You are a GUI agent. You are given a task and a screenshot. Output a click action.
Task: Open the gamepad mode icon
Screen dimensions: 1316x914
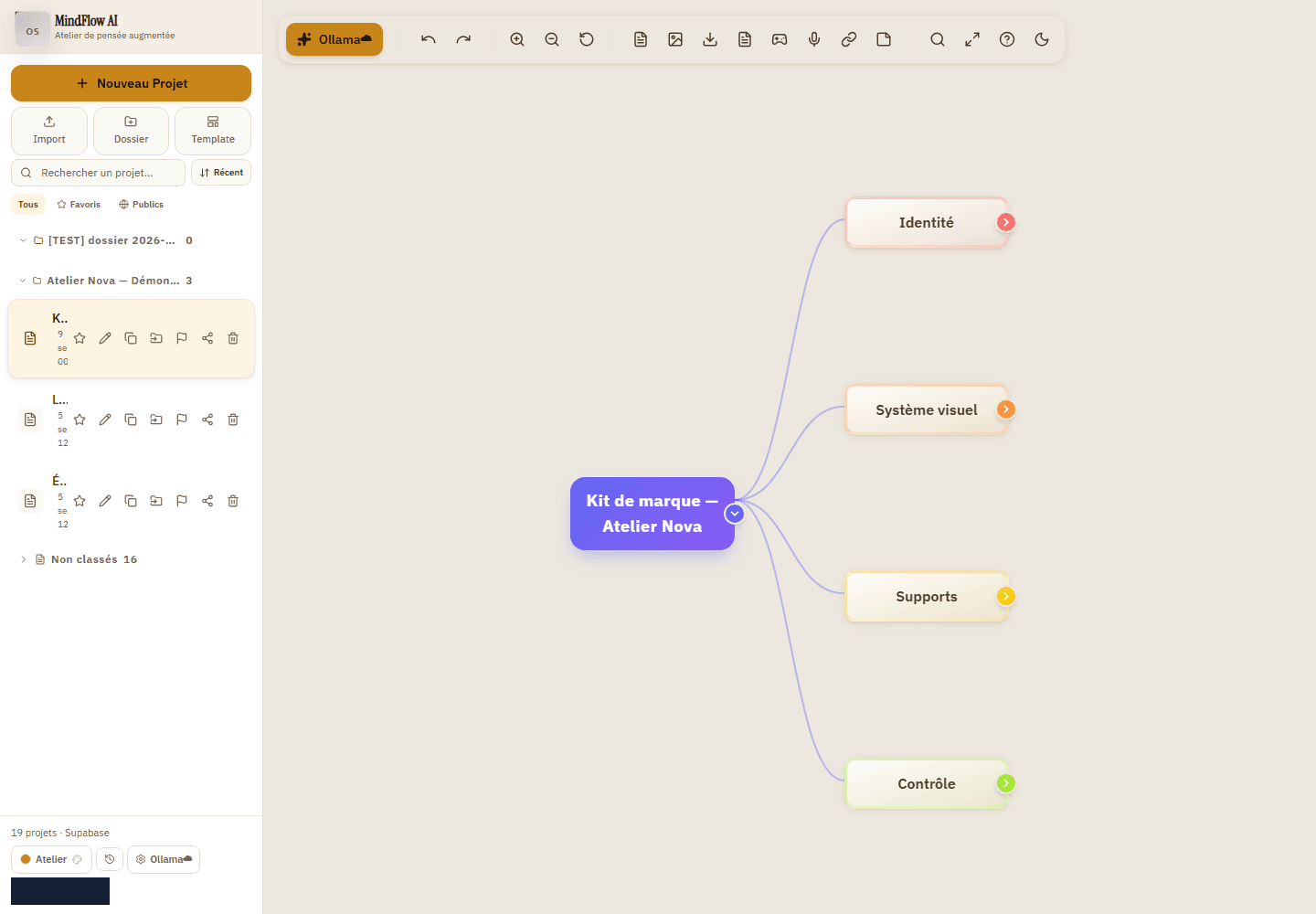pyautogui.click(x=780, y=39)
